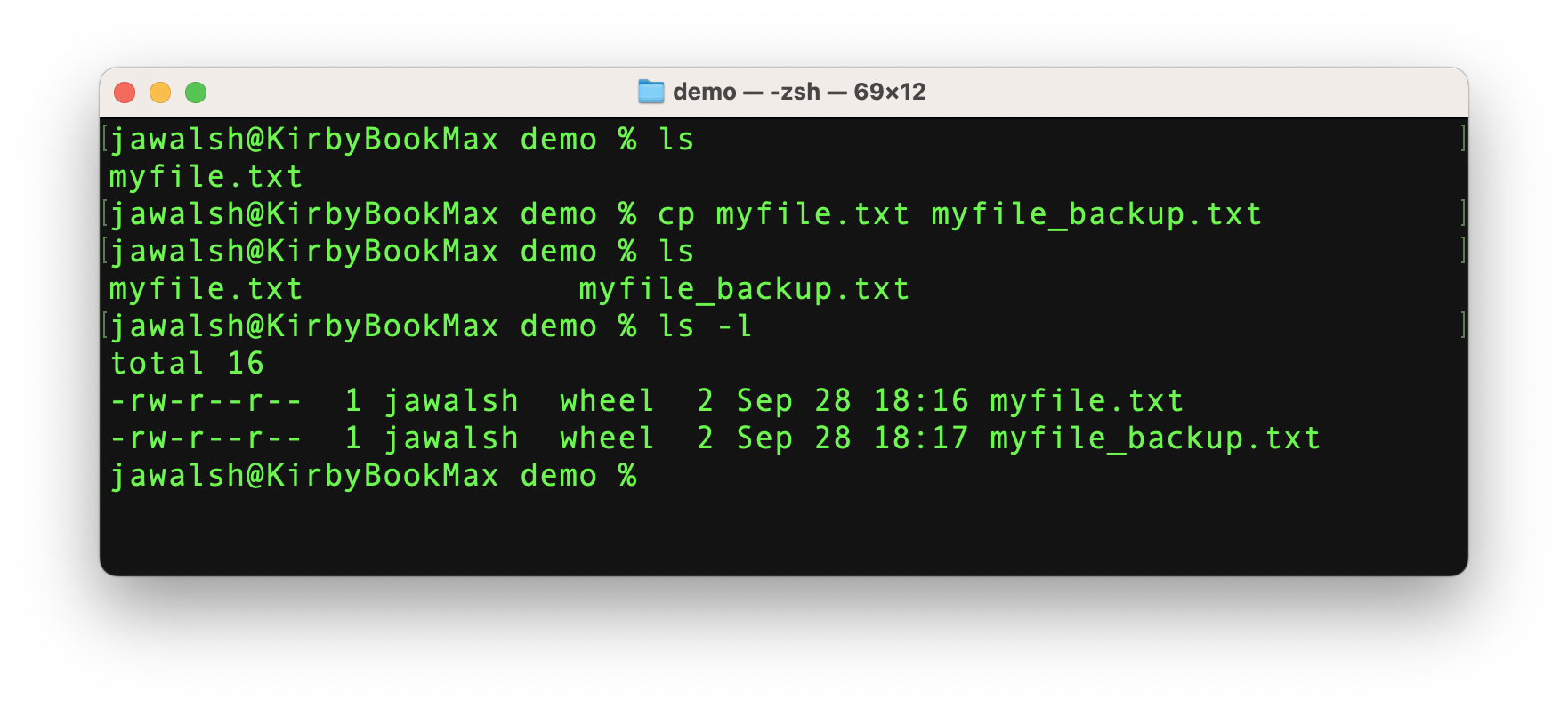
Task: Click 'myfile.txt' output under the first ls
Action: coord(206,177)
